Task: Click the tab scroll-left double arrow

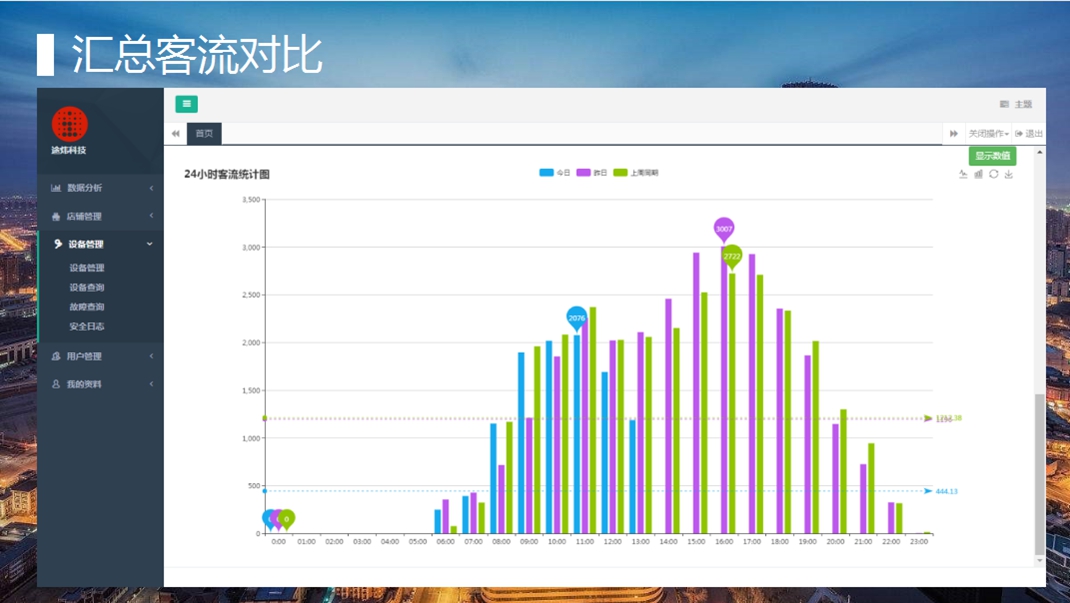Action: pos(176,134)
